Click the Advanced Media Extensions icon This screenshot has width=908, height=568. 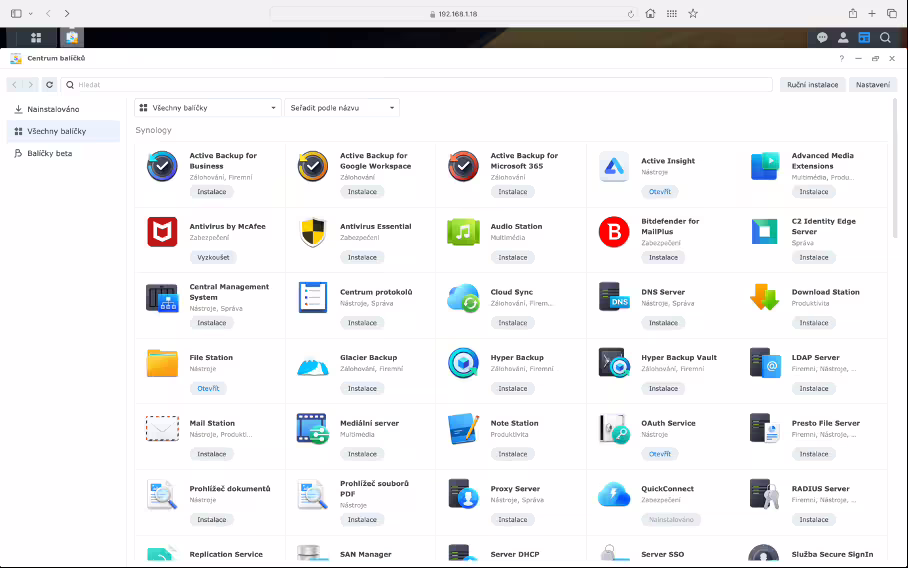tap(764, 166)
